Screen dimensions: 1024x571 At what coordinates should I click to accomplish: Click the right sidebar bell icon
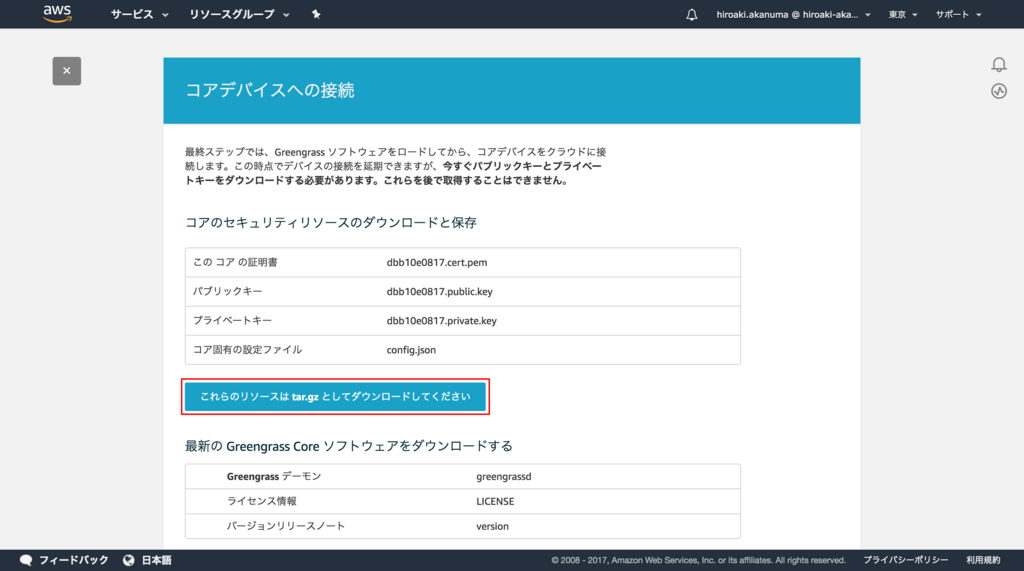click(999, 64)
